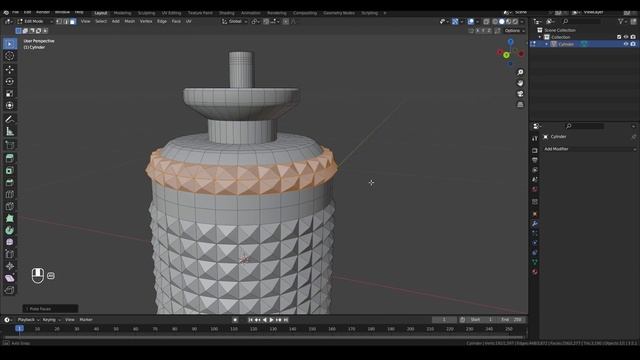Activate the combined Transform tool
The image size is (640, 360).
[10, 105]
